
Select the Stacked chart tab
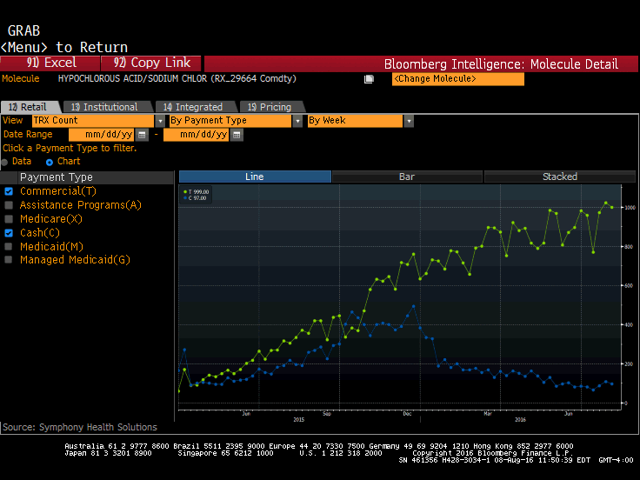pyautogui.click(x=560, y=177)
